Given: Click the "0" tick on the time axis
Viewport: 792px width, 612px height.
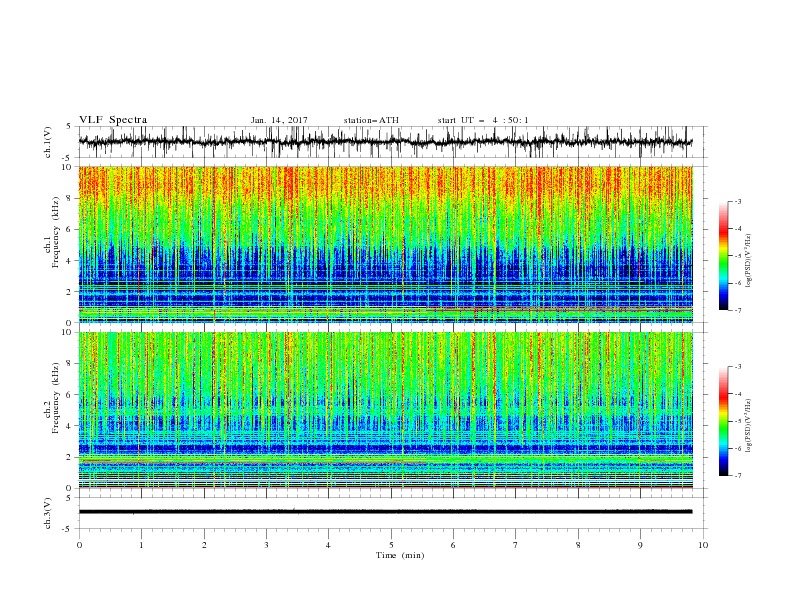Looking at the screenshot, I should pyautogui.click(x=79, y=545).
